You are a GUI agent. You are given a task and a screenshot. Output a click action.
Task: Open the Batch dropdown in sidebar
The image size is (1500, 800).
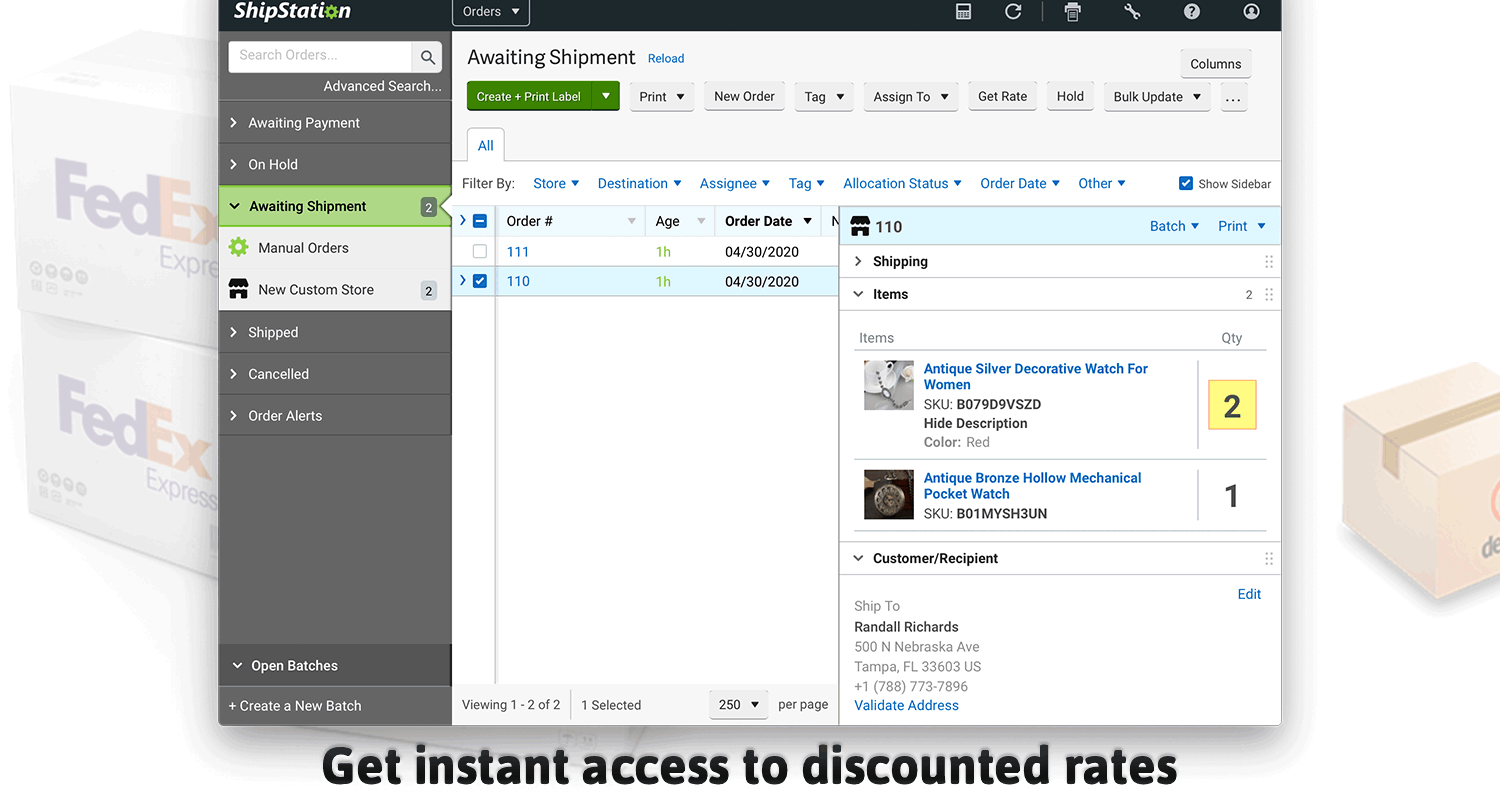click(x=1174, y=226)
